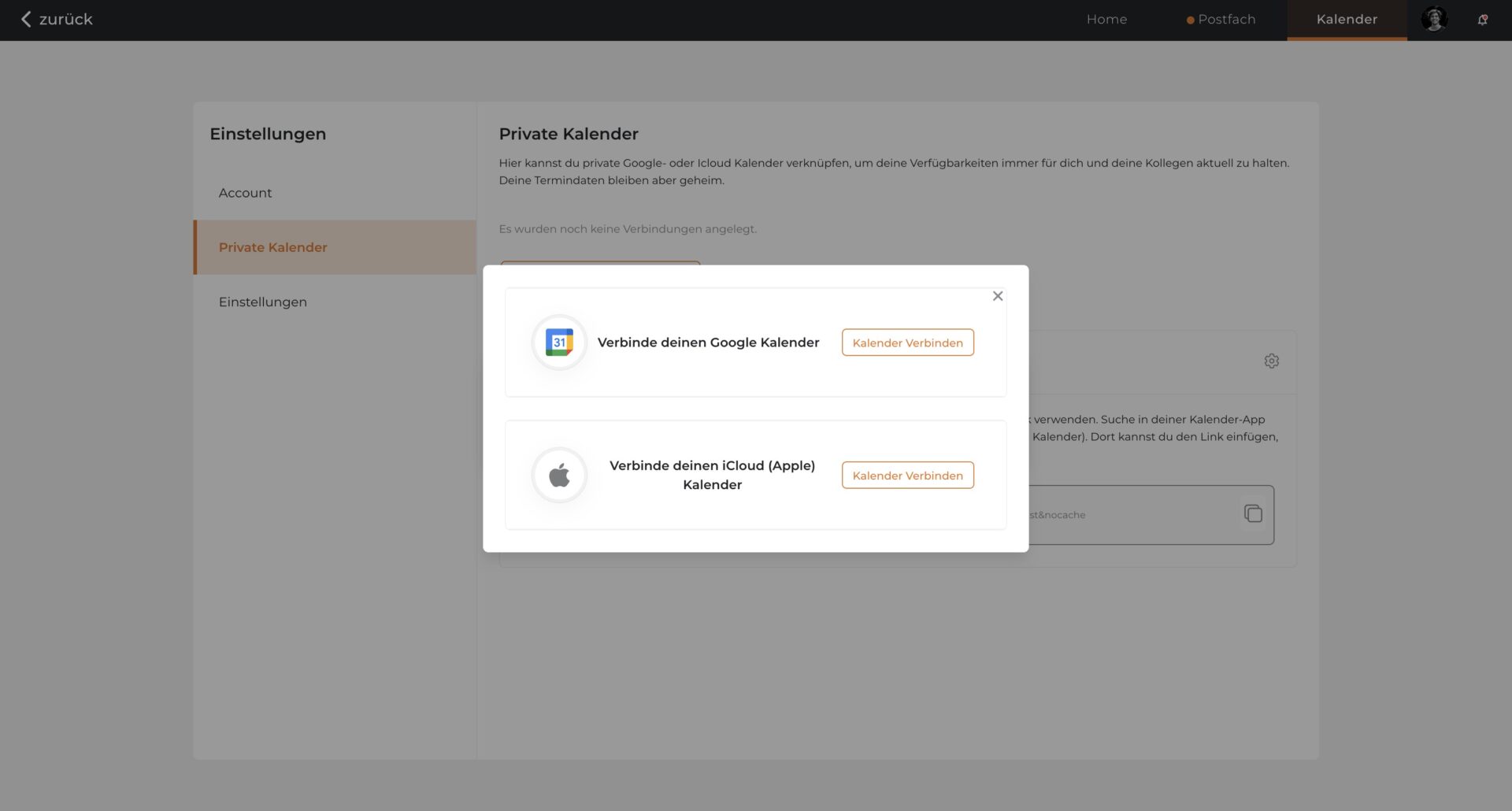Click the Google Calendar logo icon
Viewport: 1512px width, 811px height.
pyautogui.click(x=559, y=343)
